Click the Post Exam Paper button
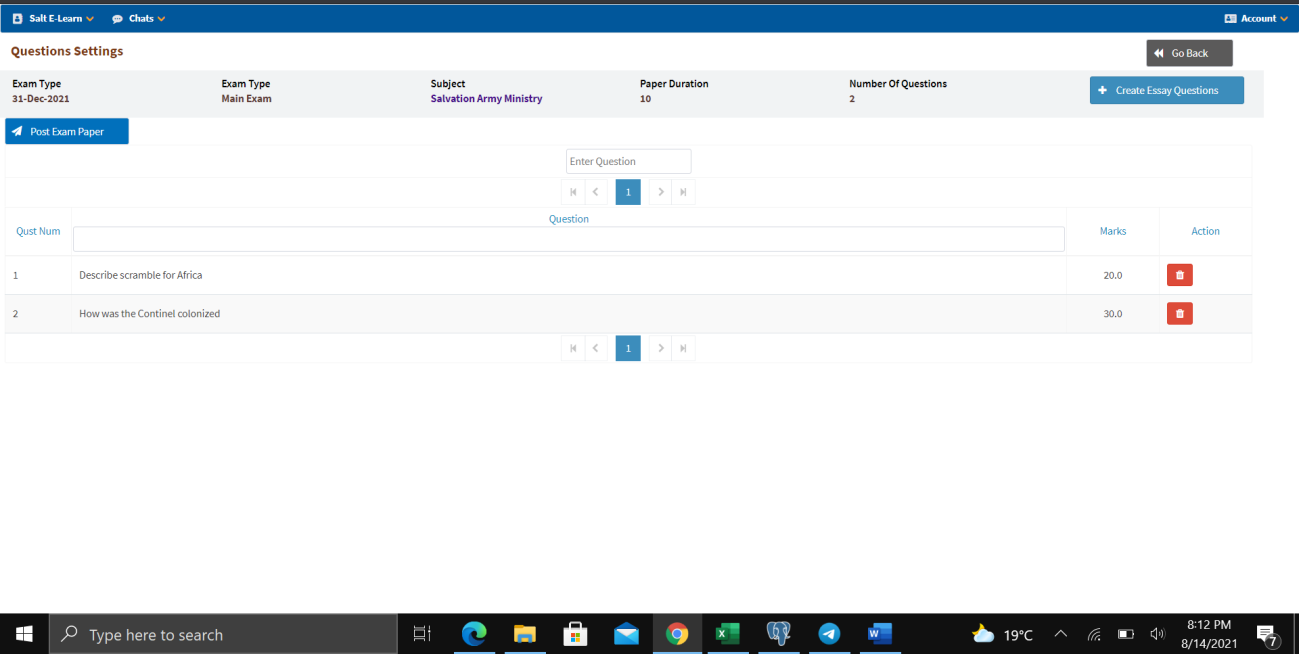 point(67,132)
